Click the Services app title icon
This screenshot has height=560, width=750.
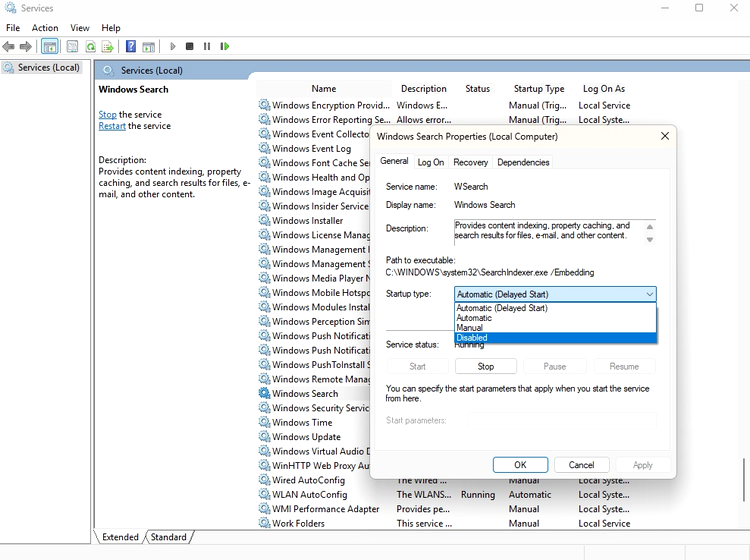10,8
